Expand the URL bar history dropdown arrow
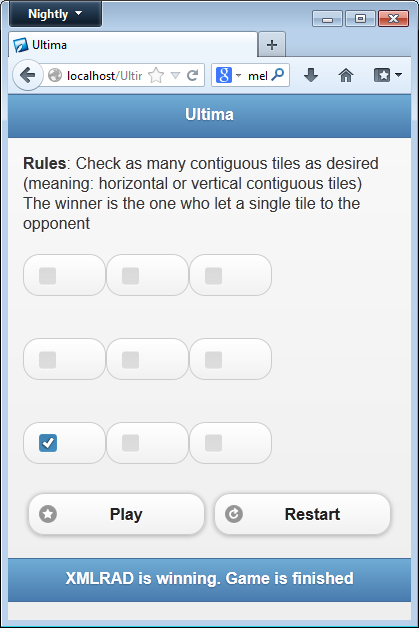 (x=175, y=75)
